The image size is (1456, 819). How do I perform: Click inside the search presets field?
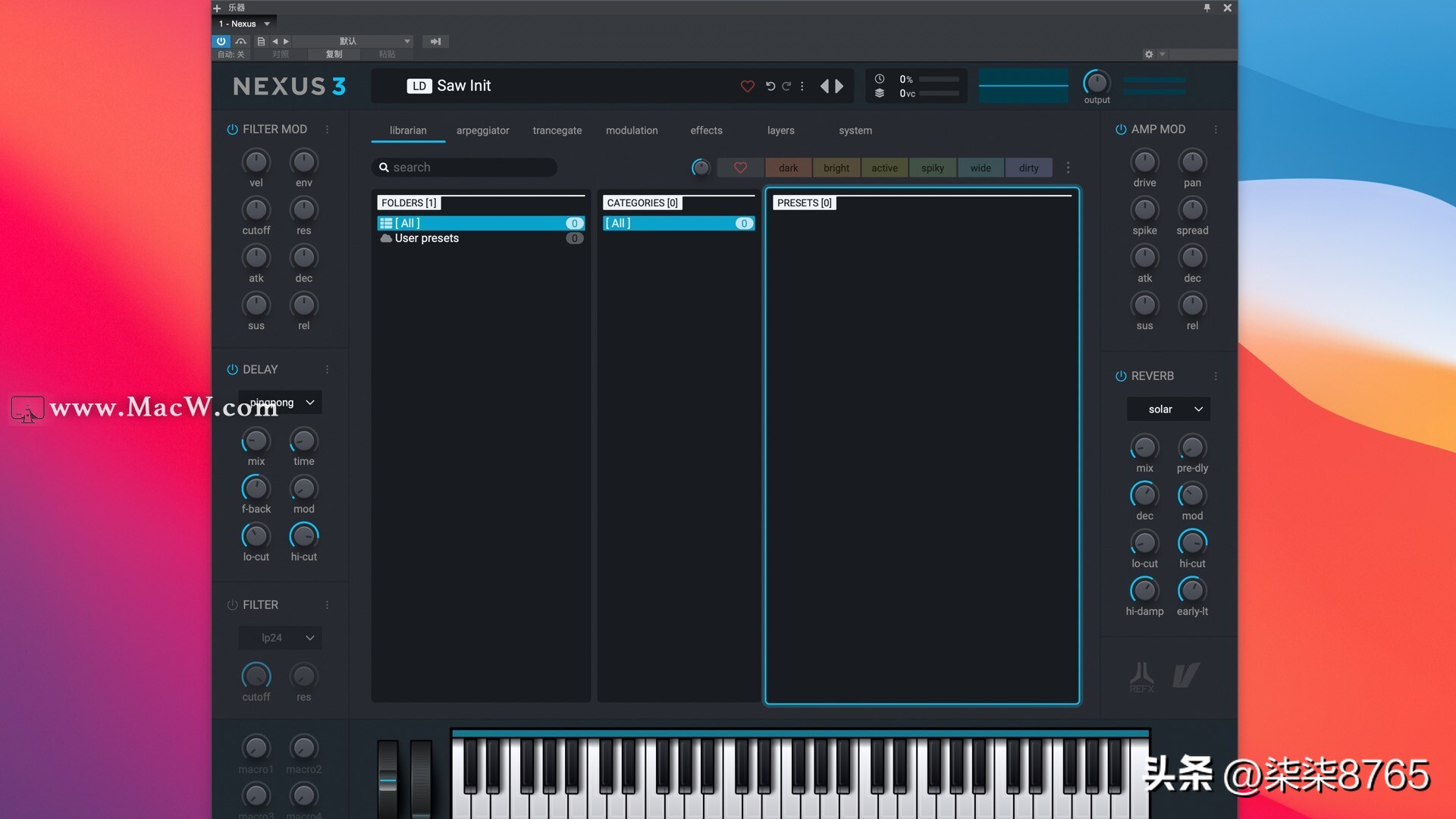pyautogui.click(x=465, y=167)
